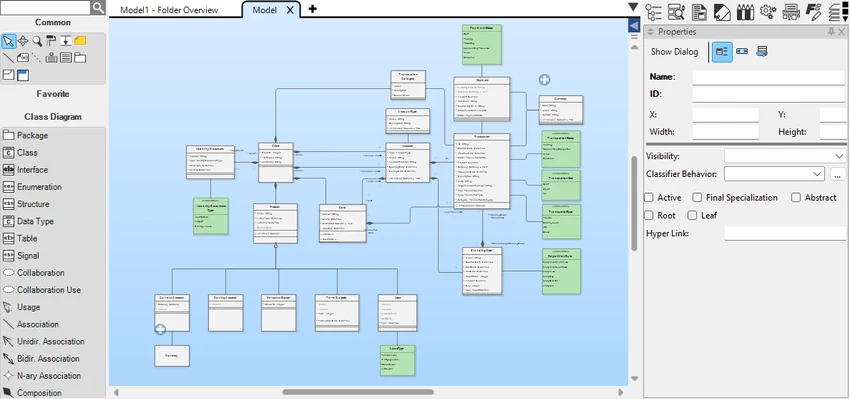Open the tab list dropdown arrow
Image resolution: width=850 pixels, height=399 pixels.
tap(633, 7)
